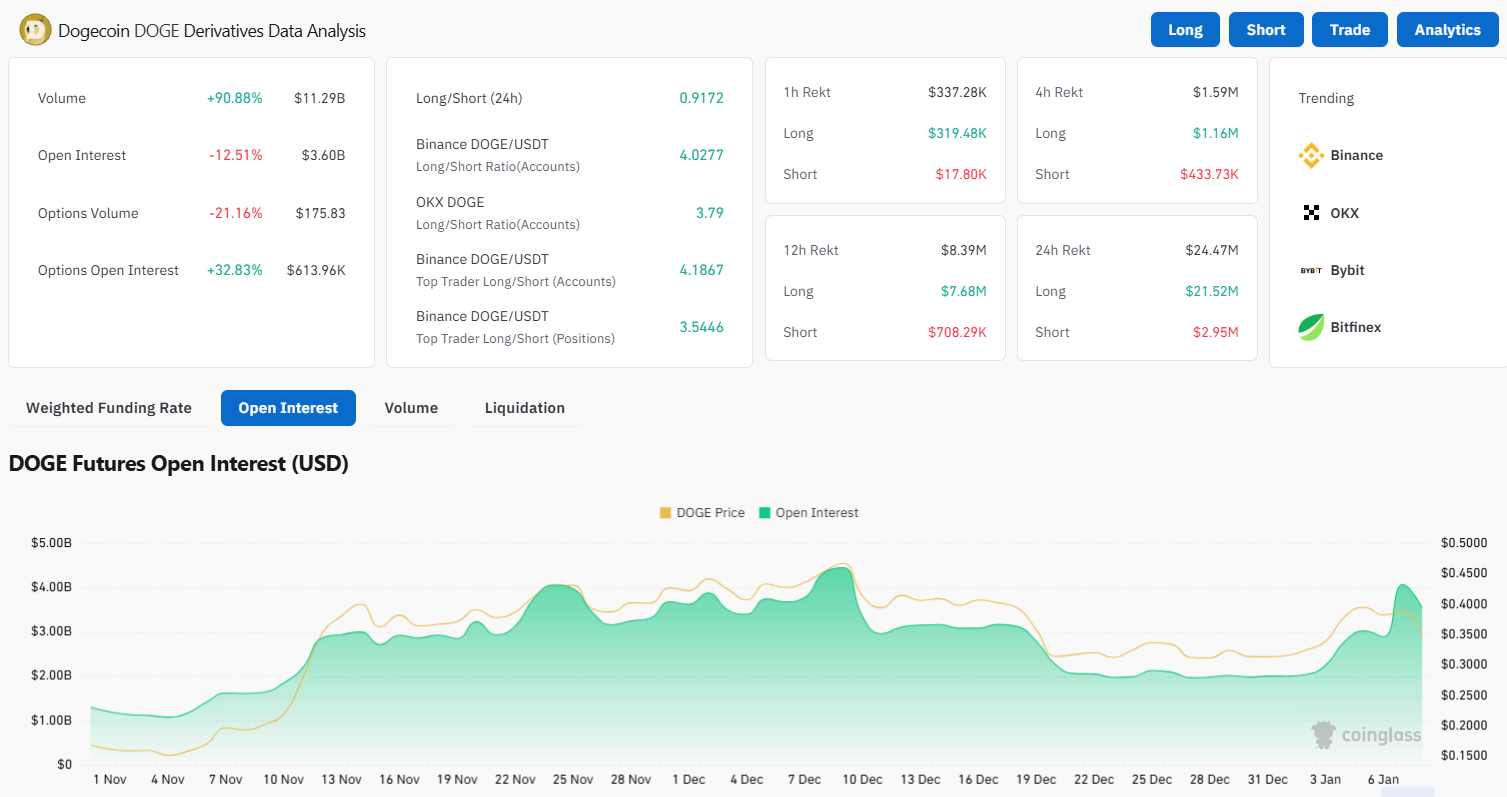This screenshot has height=797, width=1507.
Task: Click the $0.4500 right axis label
Action: pyautogui.click(x=1464, y=573)
